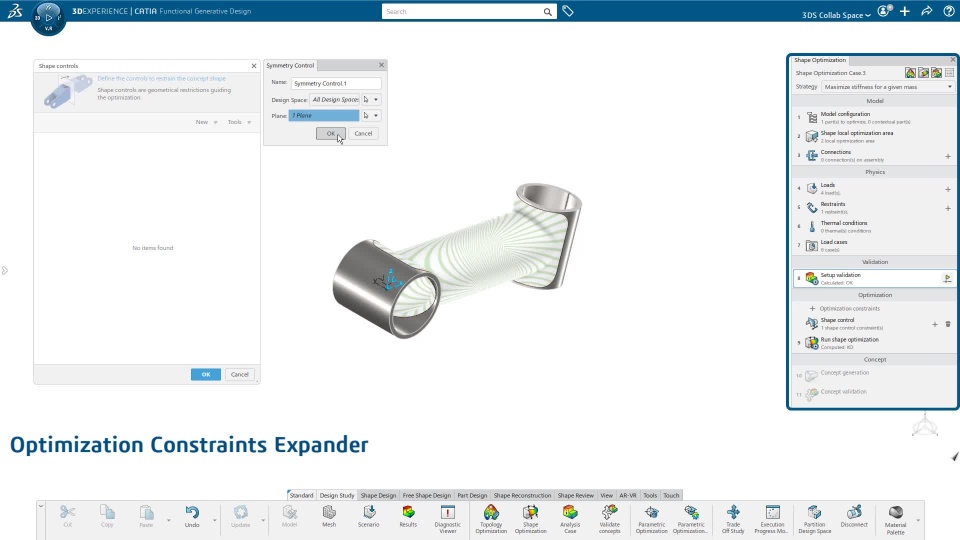The height and width of the screenshot is (540, 960).
Task: Open the Tools dropdown in Shape controls
Action: [x=239, y=122]
